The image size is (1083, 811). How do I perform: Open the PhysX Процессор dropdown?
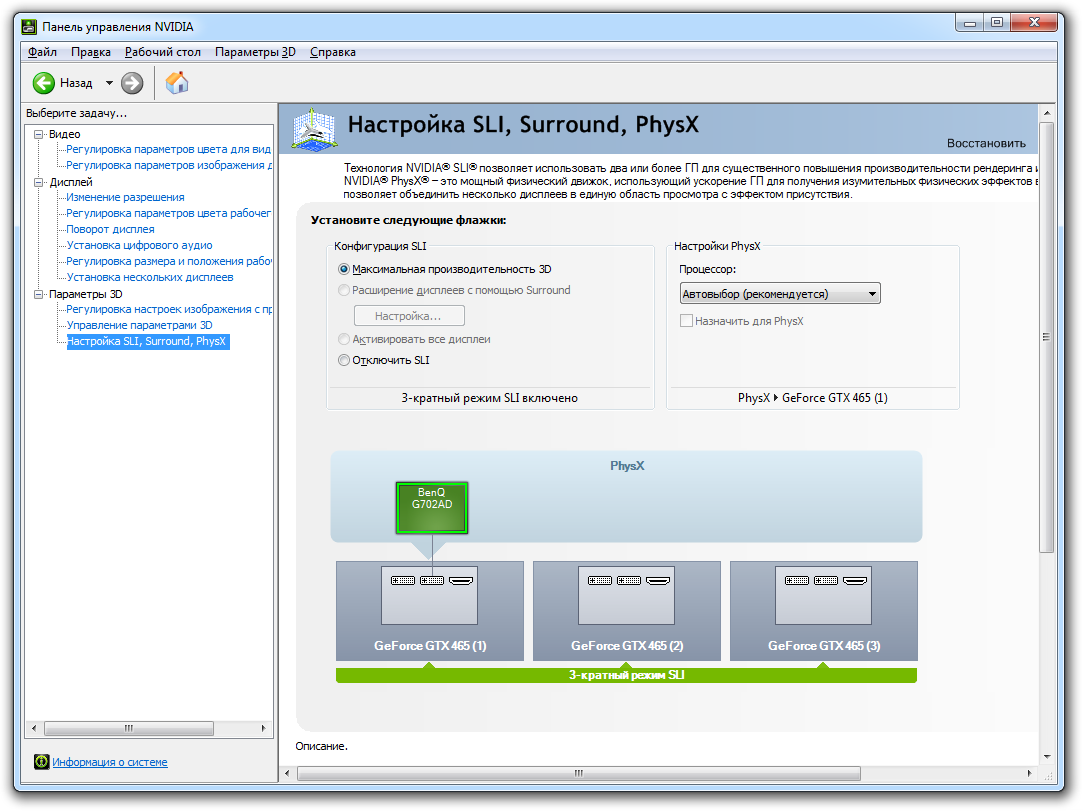tap(779, 294)
